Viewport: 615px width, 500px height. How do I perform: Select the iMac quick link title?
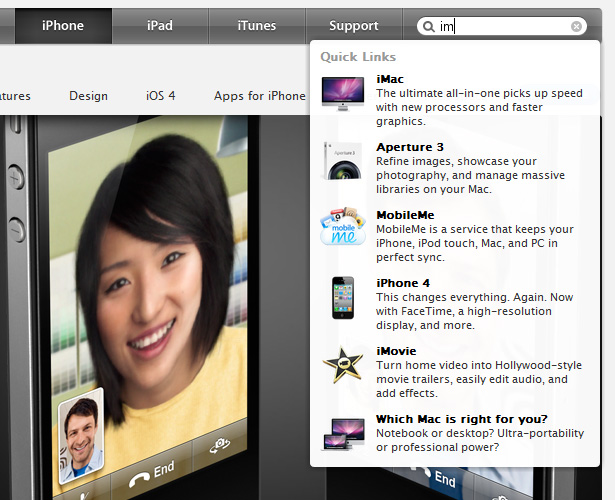[x=390, y=79]
